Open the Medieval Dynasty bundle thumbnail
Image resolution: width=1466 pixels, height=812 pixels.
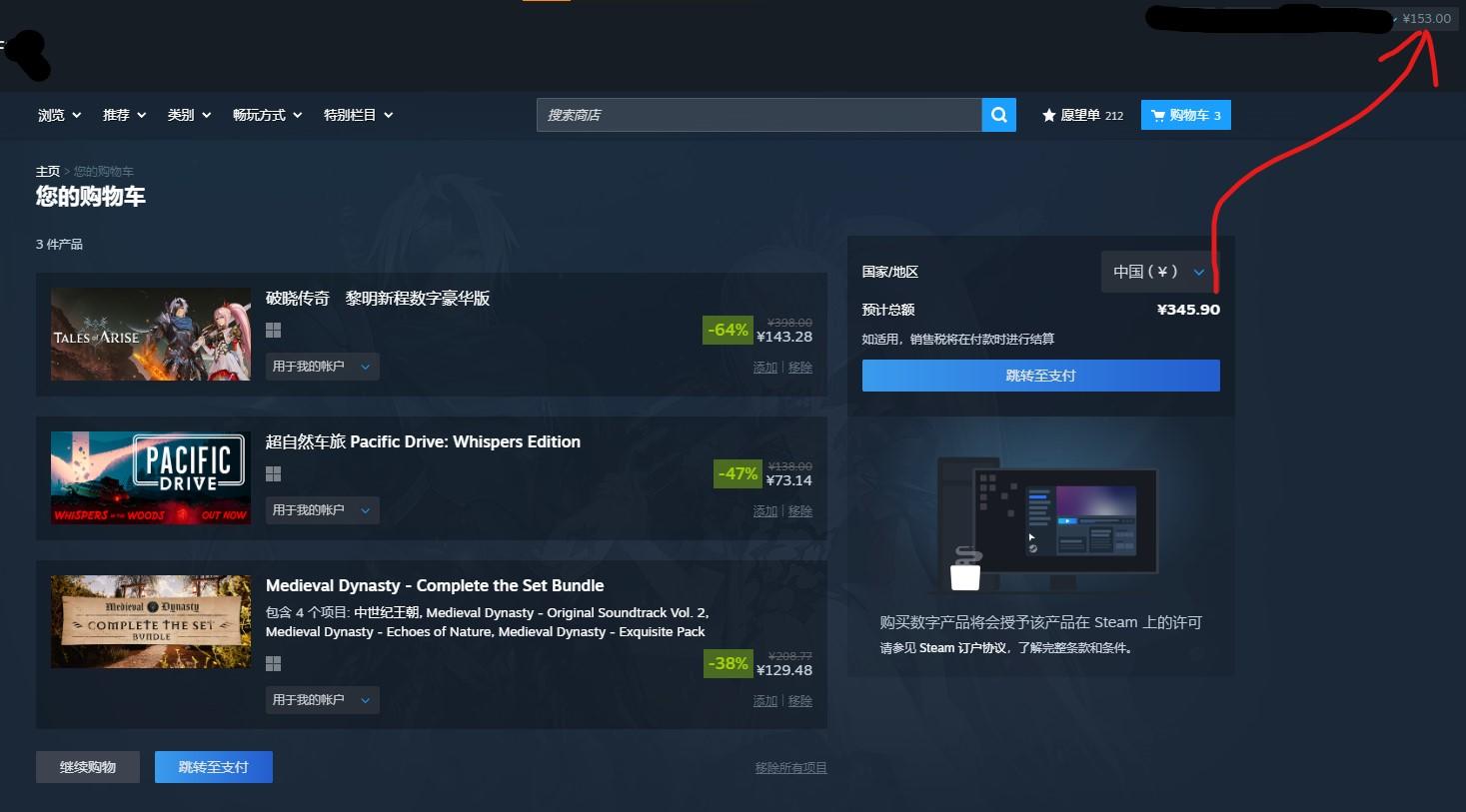151,622
